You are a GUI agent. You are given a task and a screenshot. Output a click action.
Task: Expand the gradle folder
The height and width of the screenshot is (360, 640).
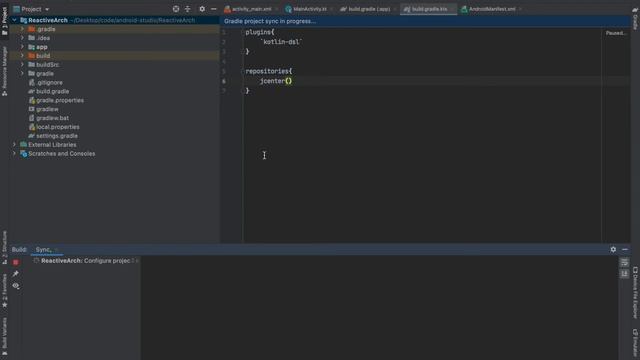tap(22, 73)
